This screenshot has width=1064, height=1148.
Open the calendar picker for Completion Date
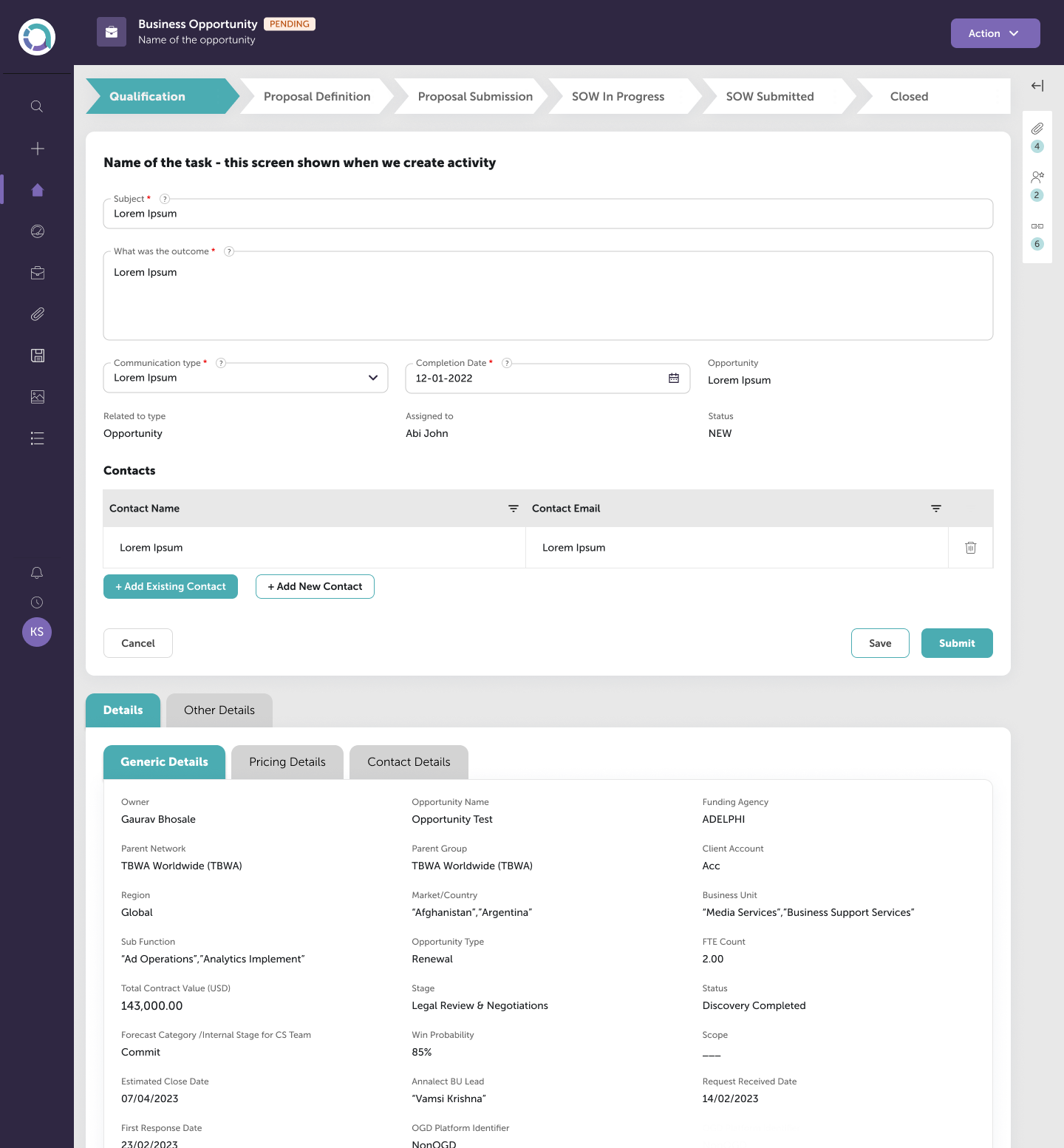point(673,378)
